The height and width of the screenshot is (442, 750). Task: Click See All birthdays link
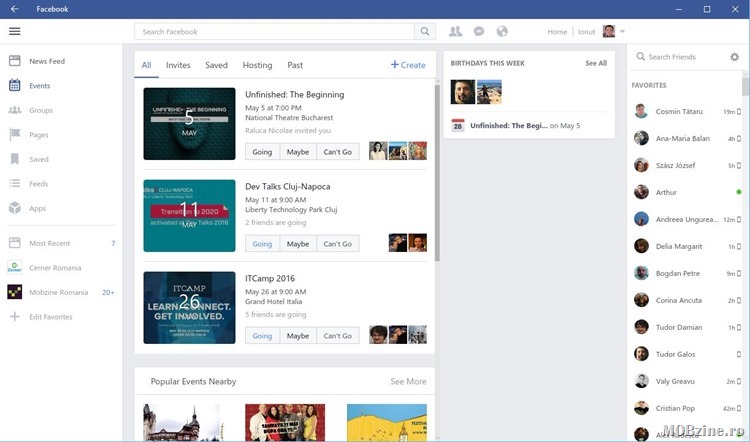click(x=596, y=63)
